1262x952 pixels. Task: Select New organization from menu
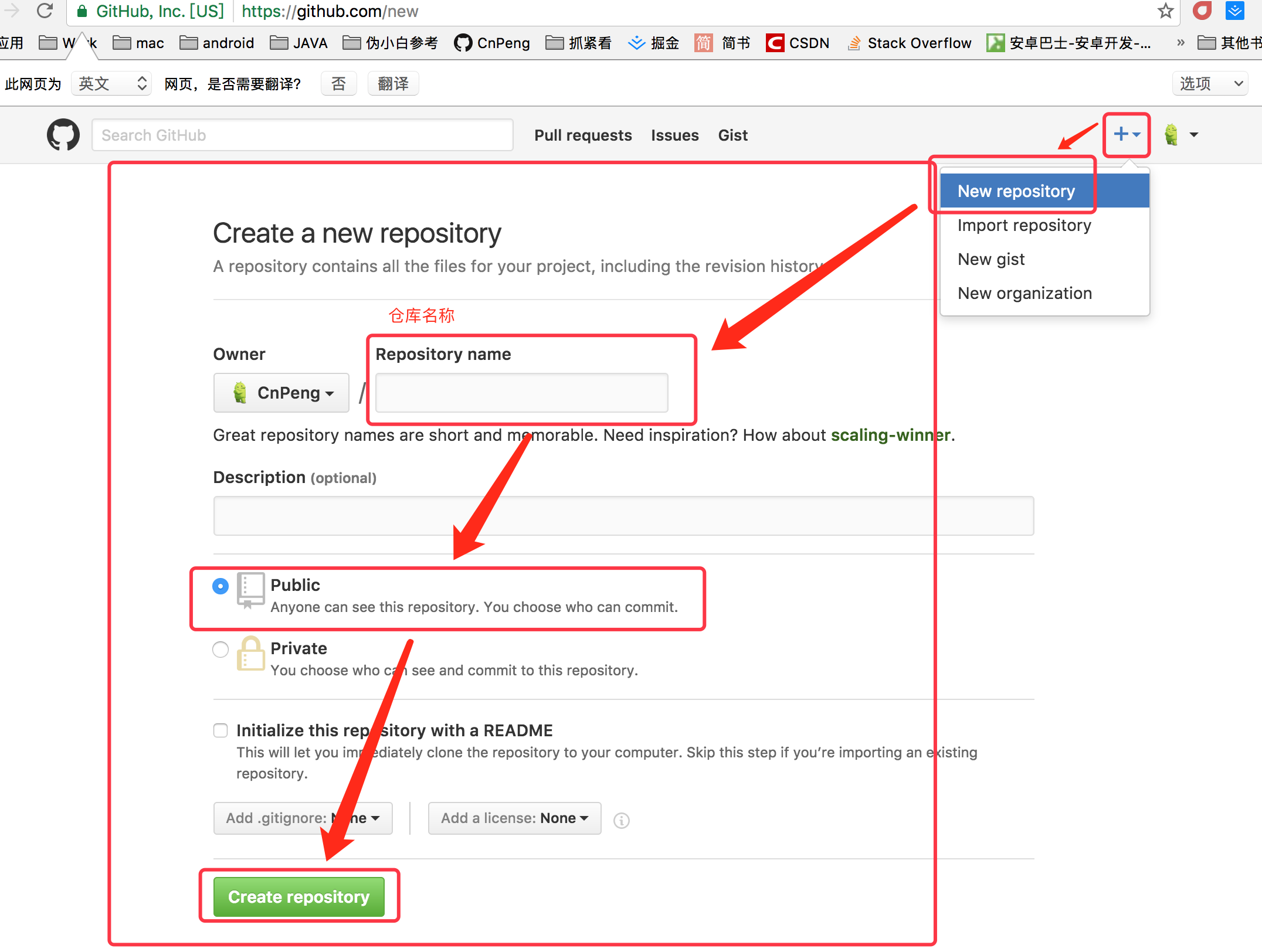[x=1044, y=293]
